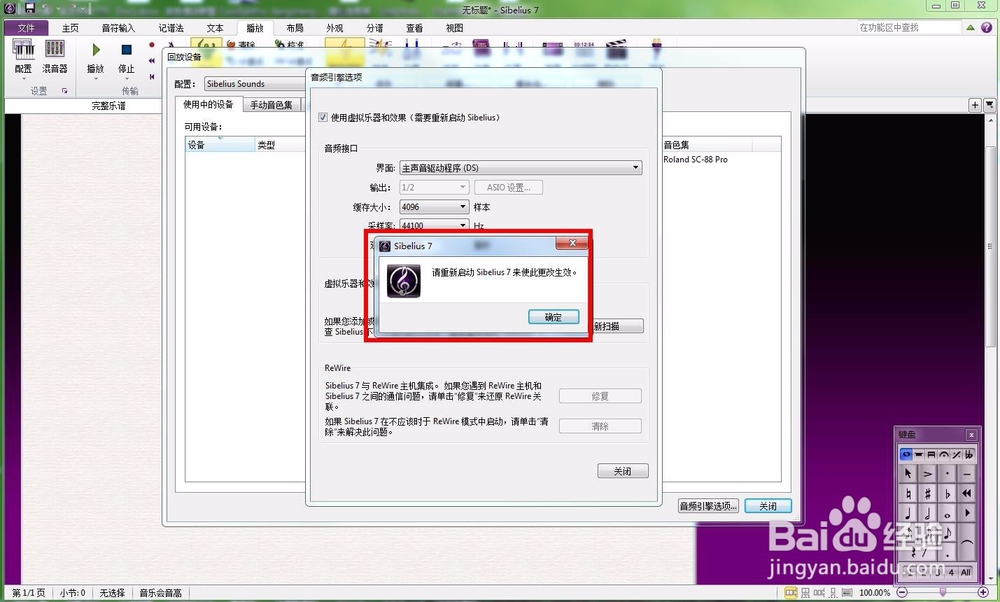The image size is (1000, 602).
Task: Open the 界面 audio driver dropdown
Action: click(x=520, y=168)
